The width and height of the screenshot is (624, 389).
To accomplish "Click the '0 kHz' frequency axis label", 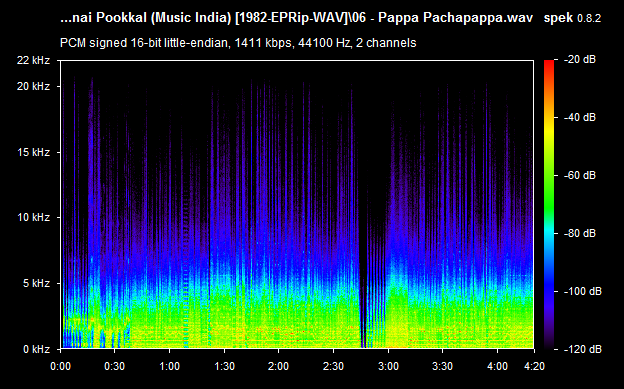I will point(36,349).
